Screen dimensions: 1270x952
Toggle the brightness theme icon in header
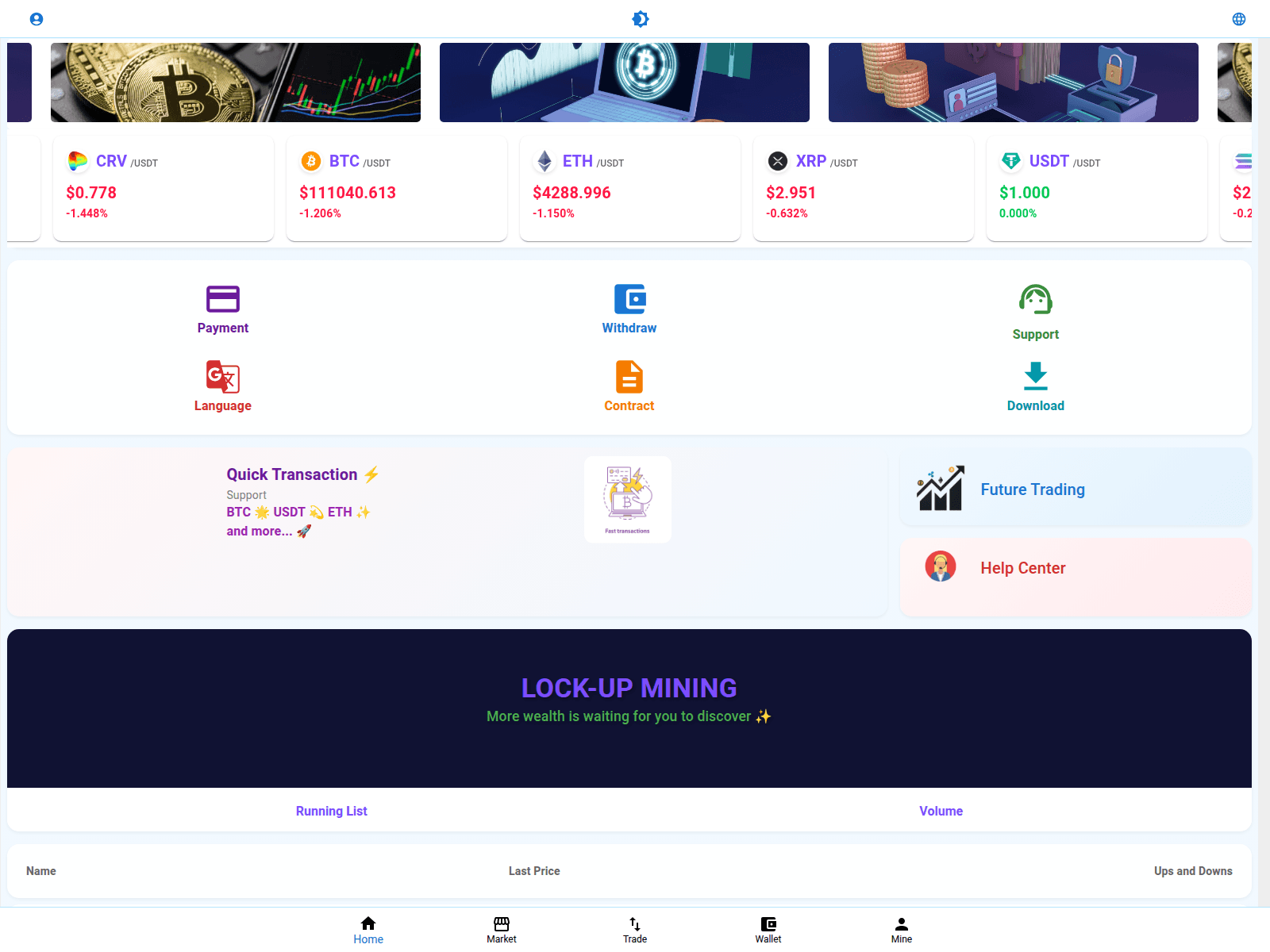(x=641, y=19)
